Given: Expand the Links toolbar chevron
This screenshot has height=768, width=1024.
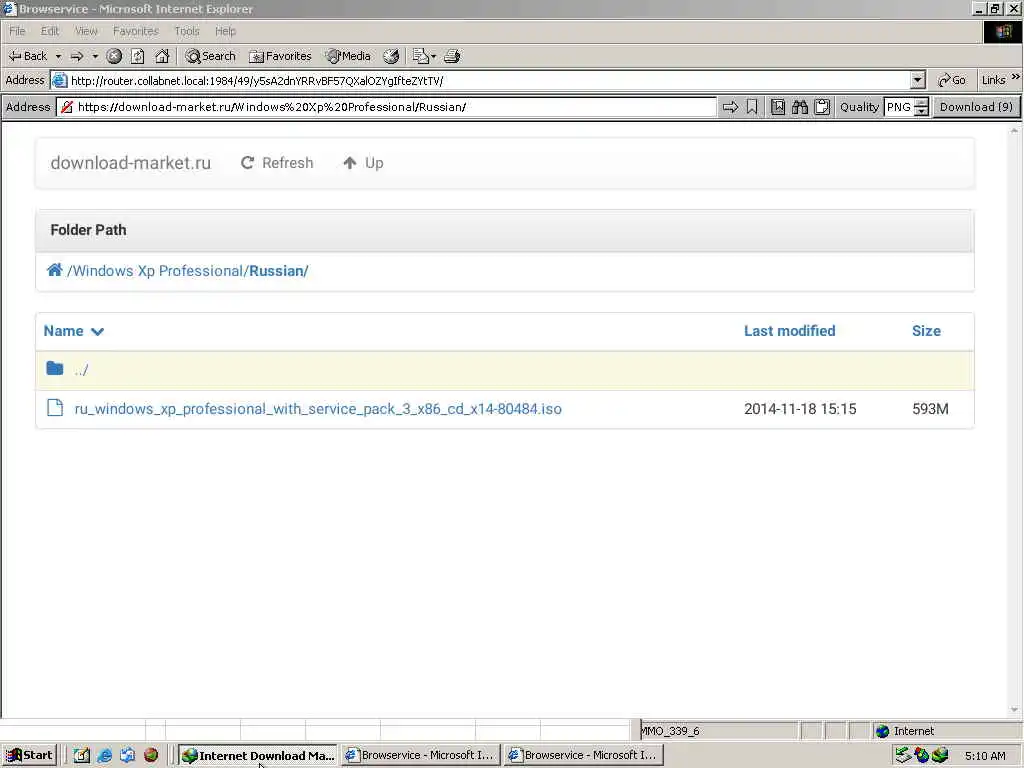Looking at the screenshot, I should tap(1016, 77).
